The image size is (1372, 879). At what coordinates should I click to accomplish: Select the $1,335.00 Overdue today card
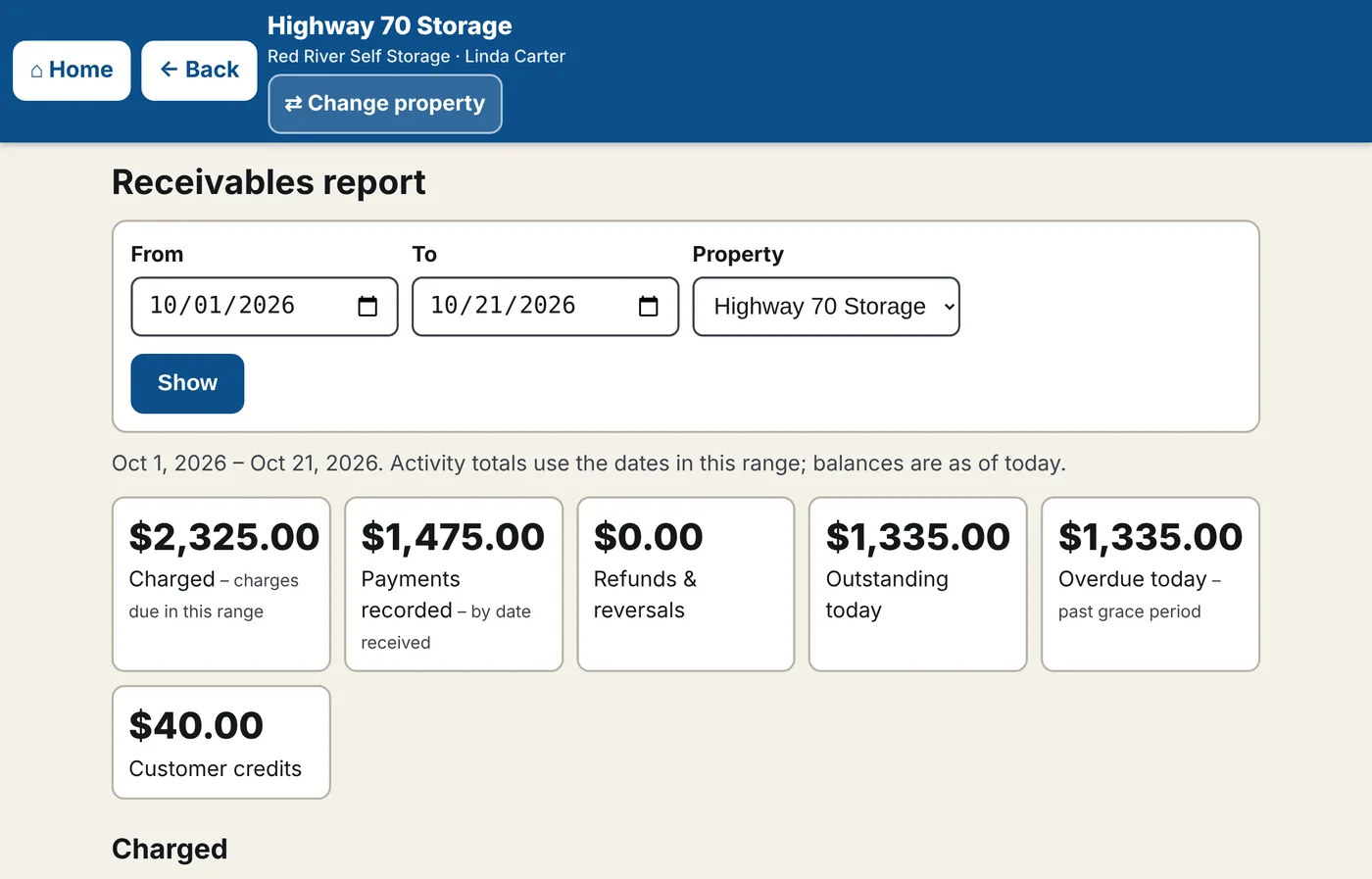[1151, 584]
